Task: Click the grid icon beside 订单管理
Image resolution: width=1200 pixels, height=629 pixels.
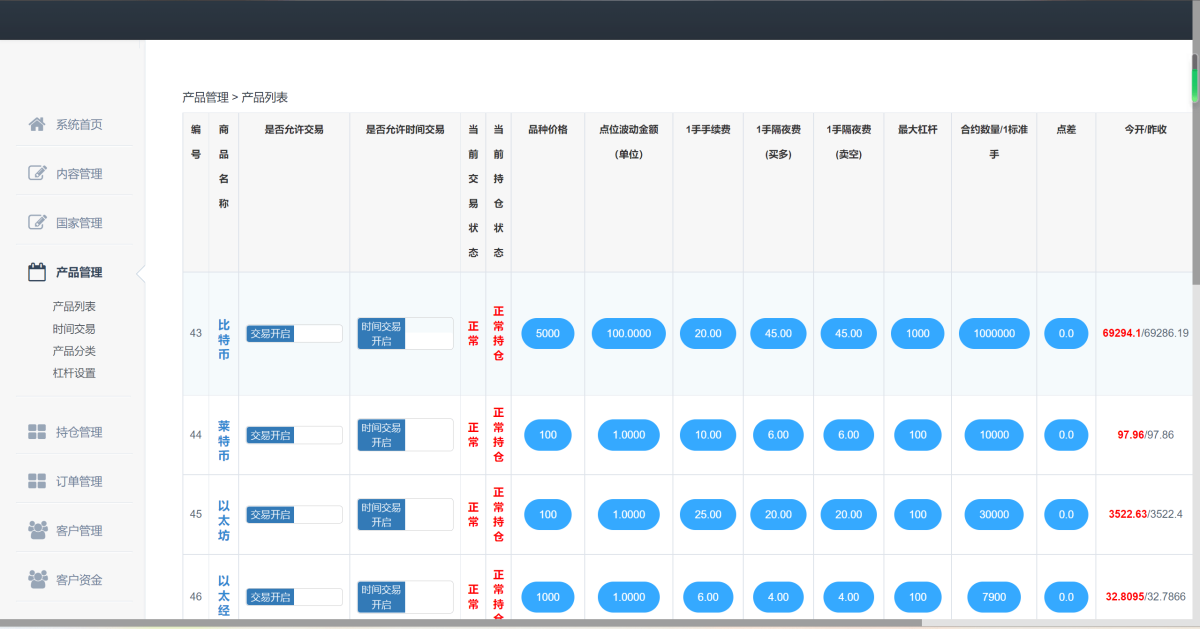Action: [37, 481]
